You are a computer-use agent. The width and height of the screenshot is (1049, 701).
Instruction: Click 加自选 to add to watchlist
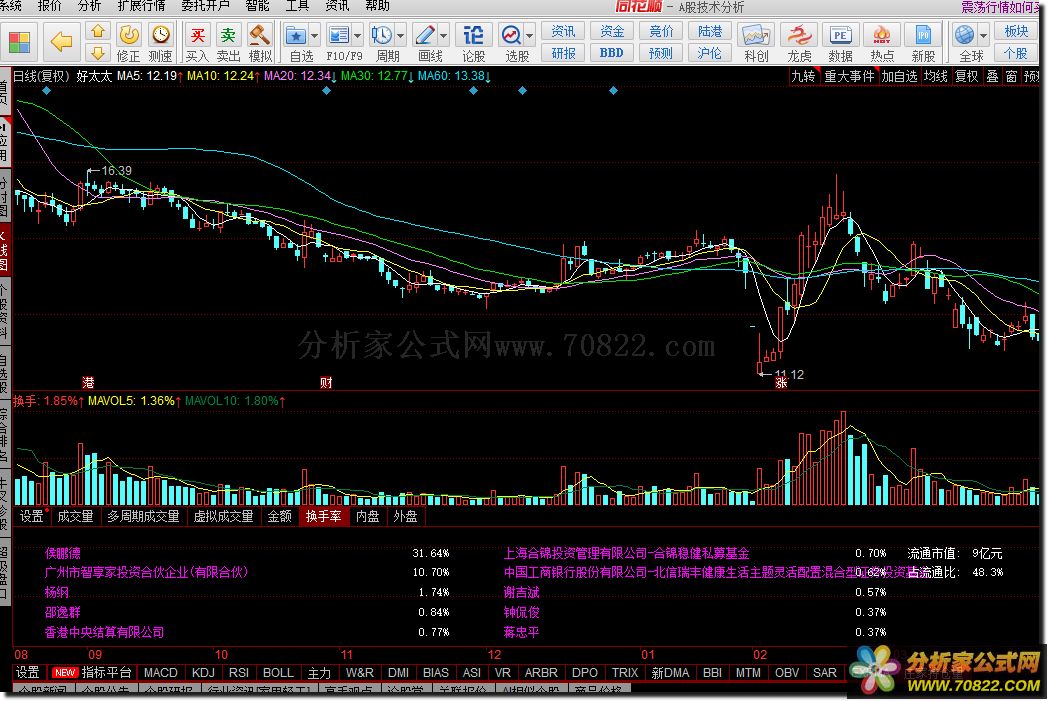(x=899, y=76)
